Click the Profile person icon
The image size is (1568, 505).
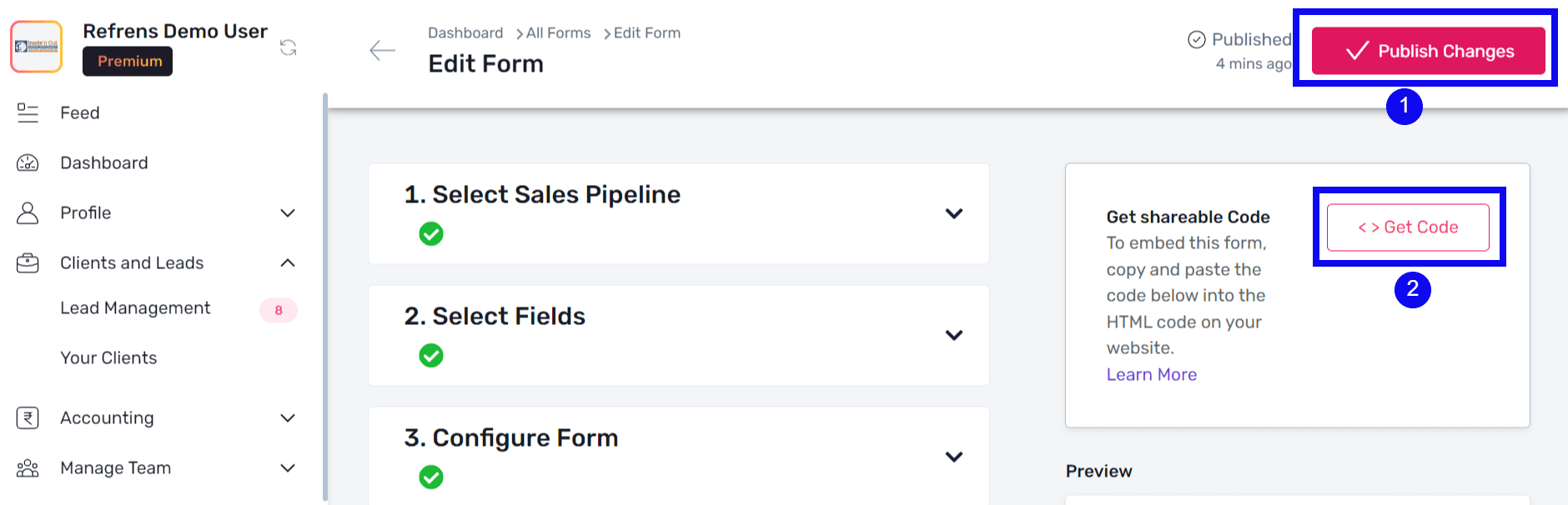[x=28, y=212]
